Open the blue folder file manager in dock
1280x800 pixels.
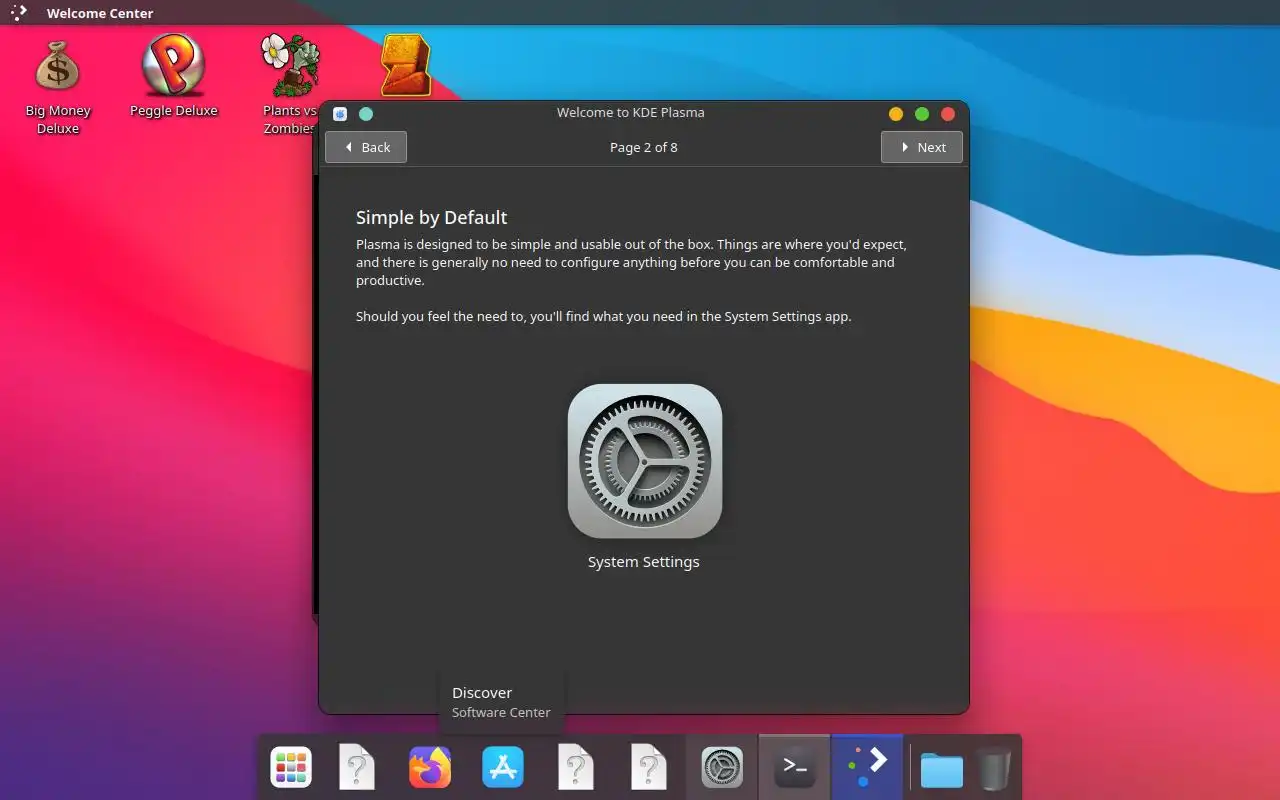[941, 769]
